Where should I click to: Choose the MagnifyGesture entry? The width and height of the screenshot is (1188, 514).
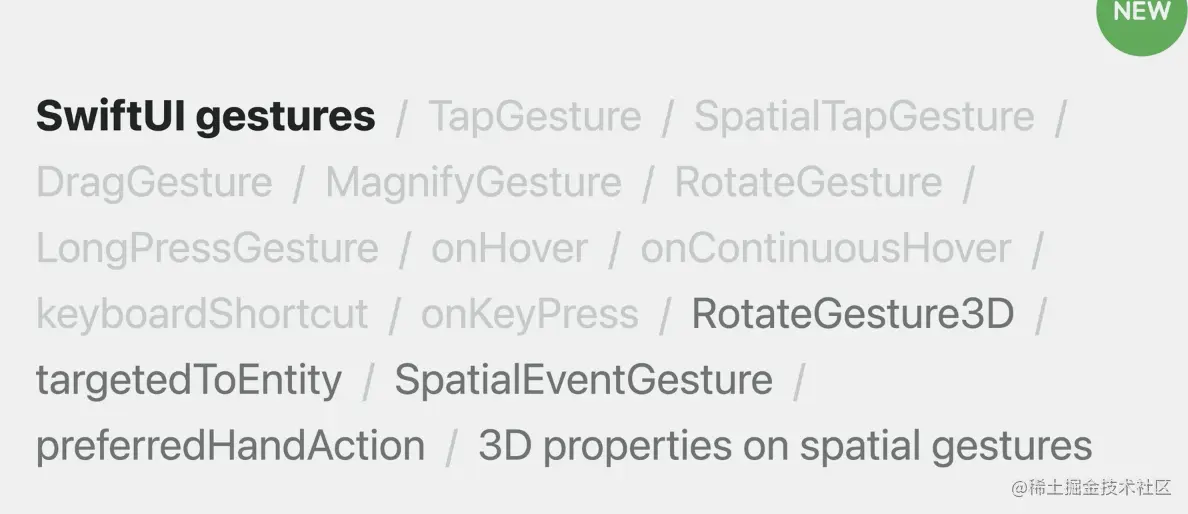point(473,183)
